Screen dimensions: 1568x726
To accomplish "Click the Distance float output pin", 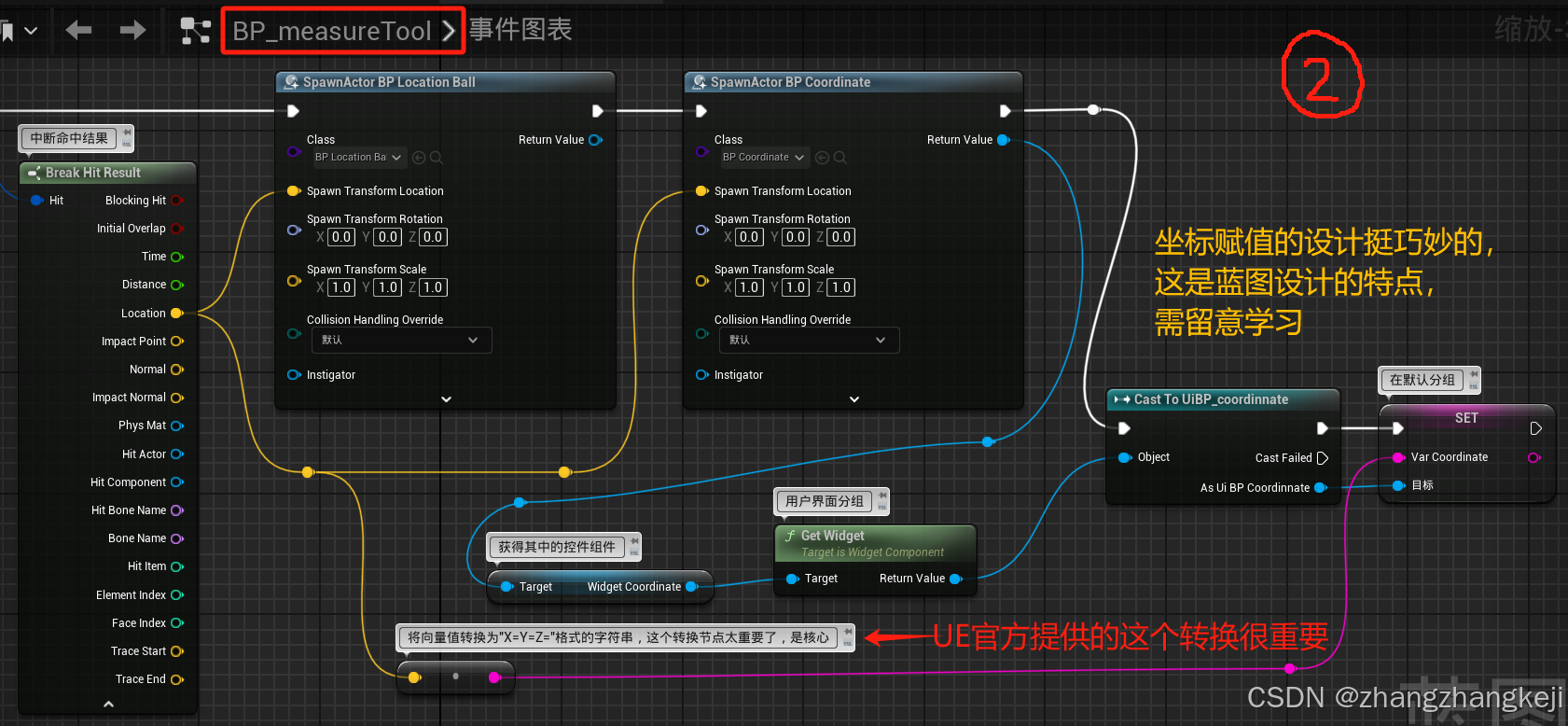I will click(x=176, y=285).
